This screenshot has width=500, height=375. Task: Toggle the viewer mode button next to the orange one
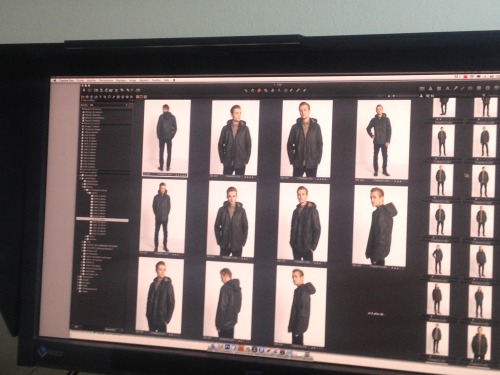click(142, 97)
